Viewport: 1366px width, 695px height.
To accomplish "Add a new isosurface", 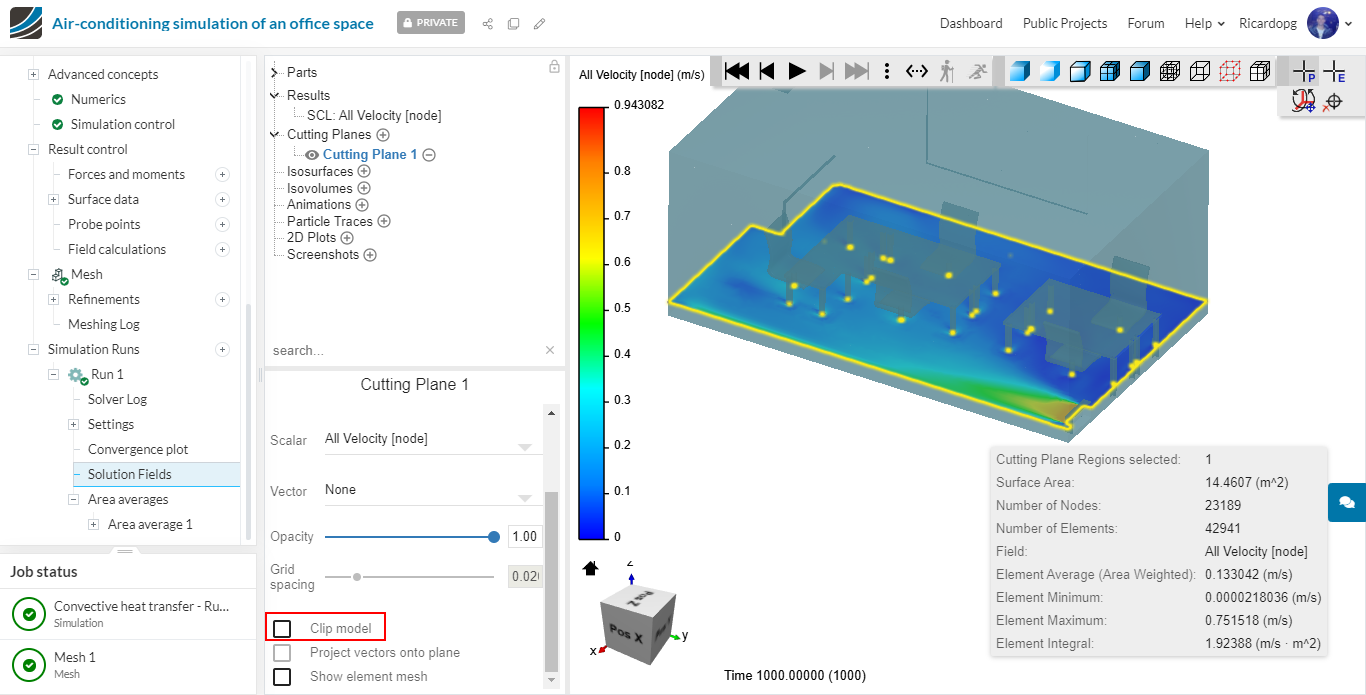I will click(364, 171).
